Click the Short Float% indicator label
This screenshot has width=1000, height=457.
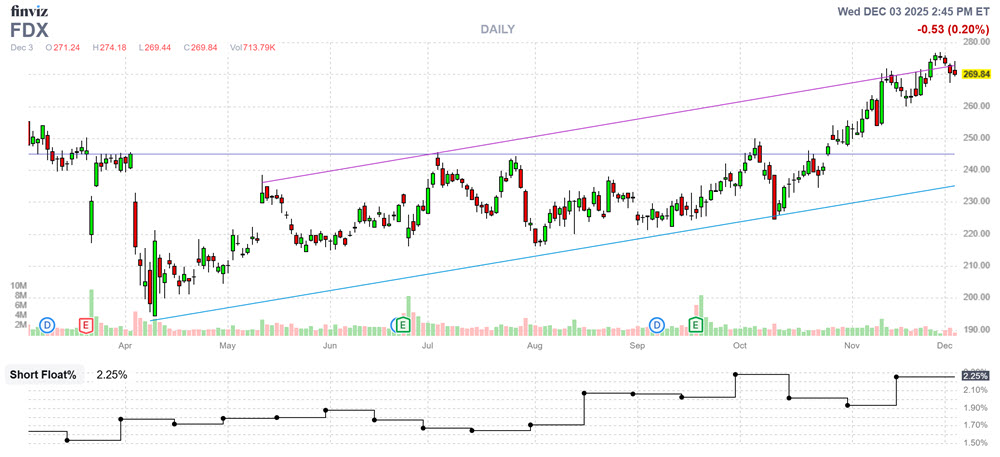coord(43,375)
